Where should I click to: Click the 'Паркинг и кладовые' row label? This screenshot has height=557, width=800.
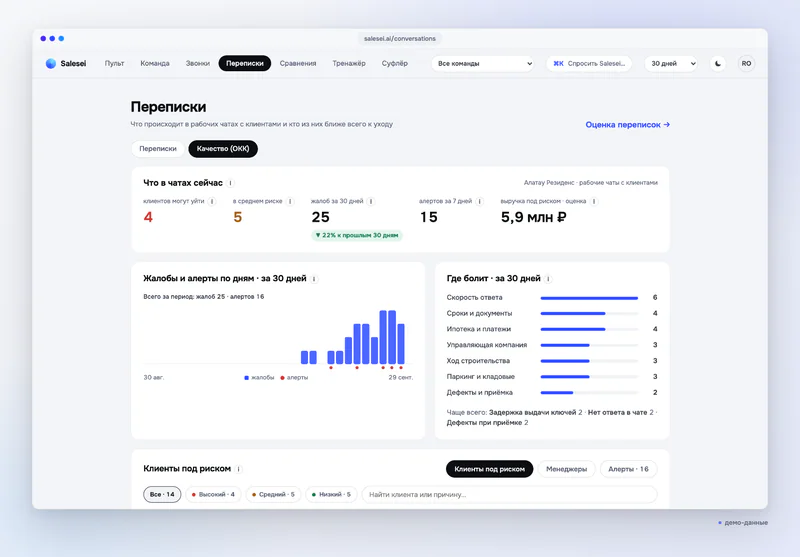pyautogui.click(x=481, y=376)
